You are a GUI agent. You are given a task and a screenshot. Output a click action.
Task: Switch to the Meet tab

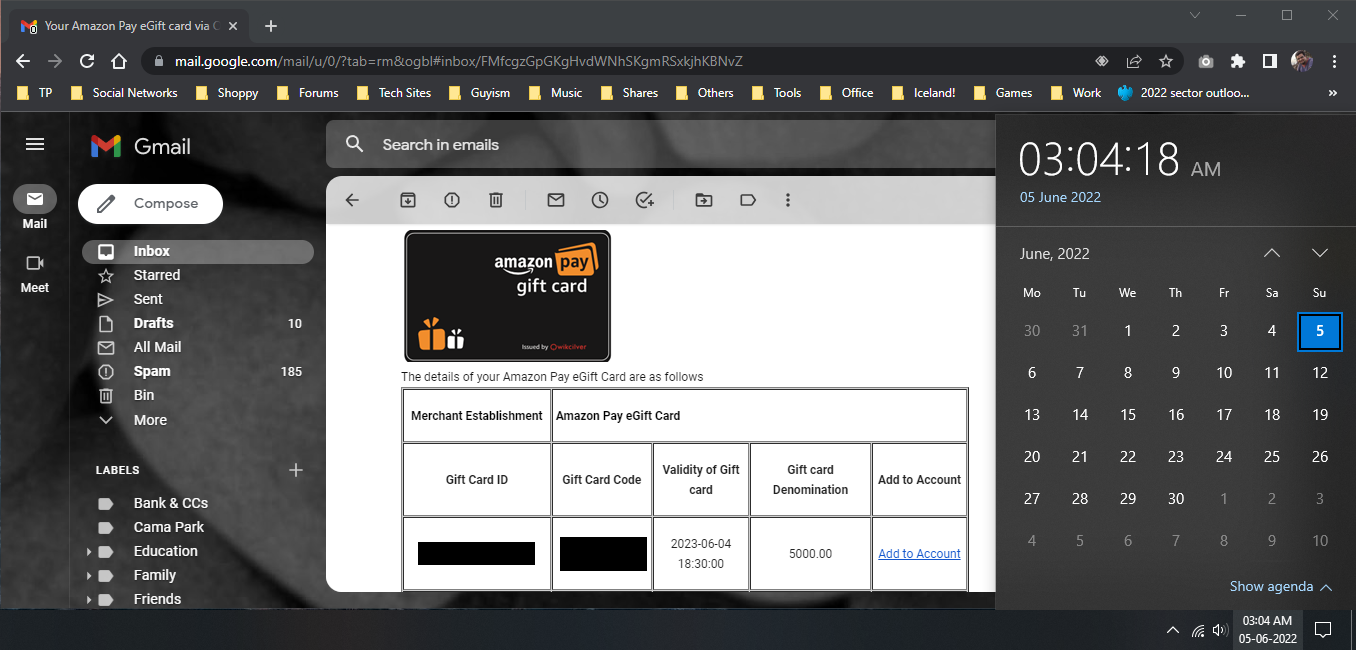click(35, 272)
